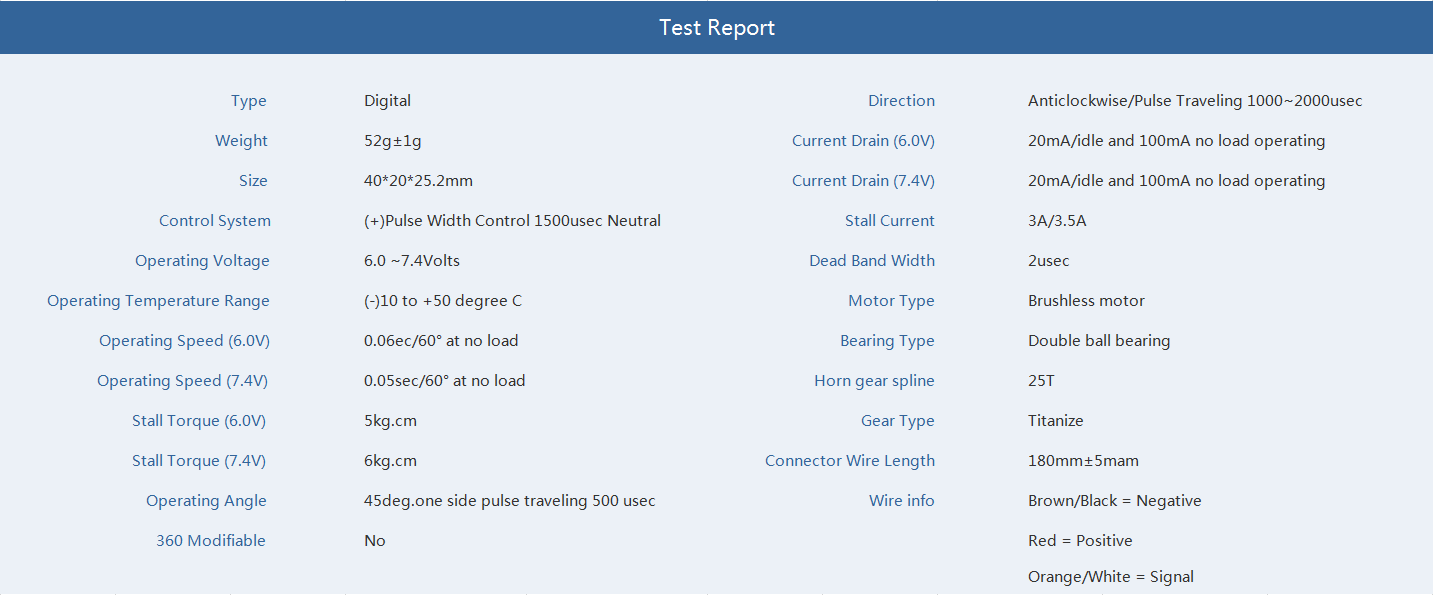Click the Operating Speed (7.4V) value
This screenshot has height=595, width=1433.
(444, 381)
